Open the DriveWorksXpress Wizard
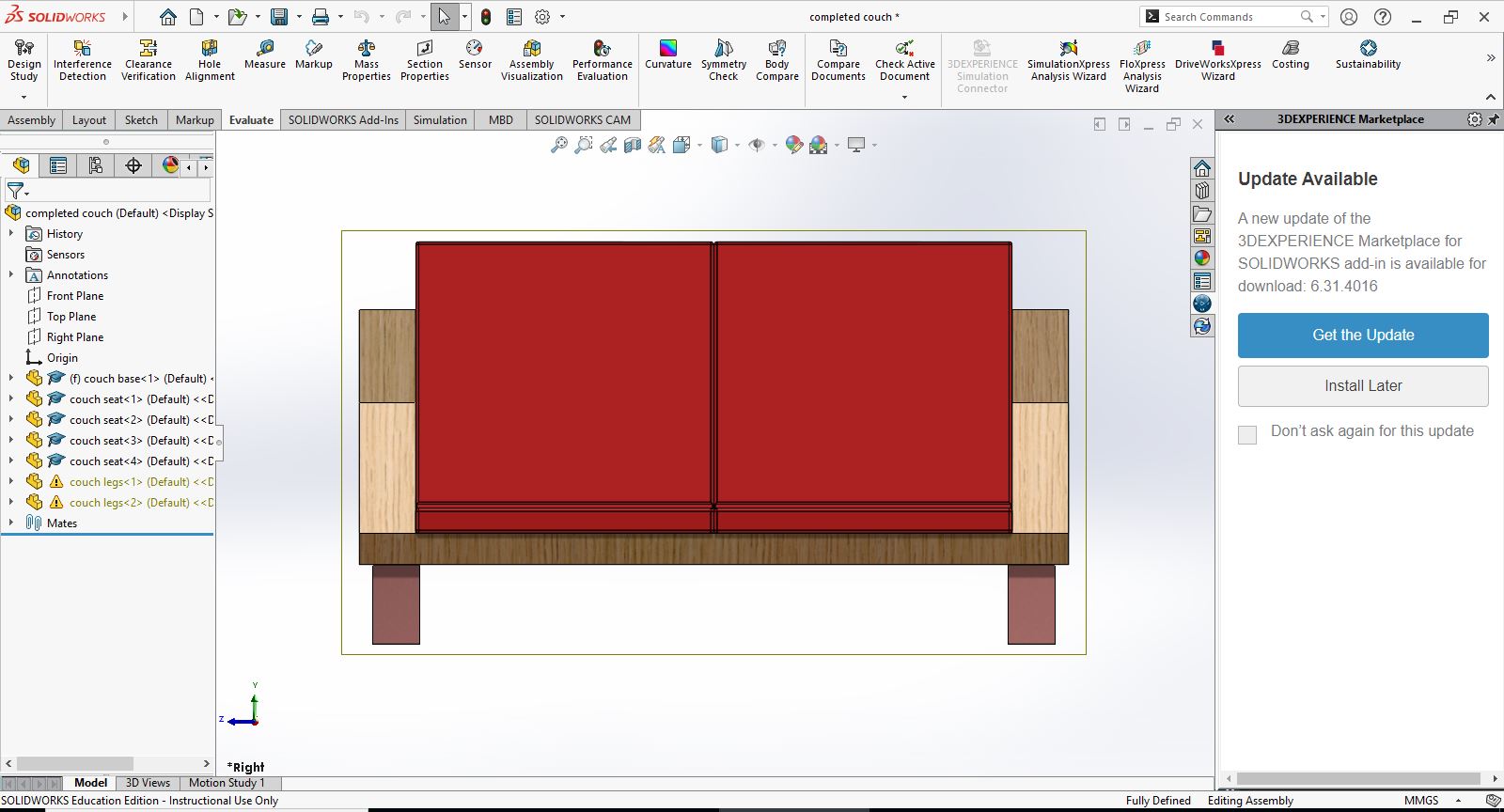Image resolution: width=1504 pixels, height=812 pixels. (1218, 60)
